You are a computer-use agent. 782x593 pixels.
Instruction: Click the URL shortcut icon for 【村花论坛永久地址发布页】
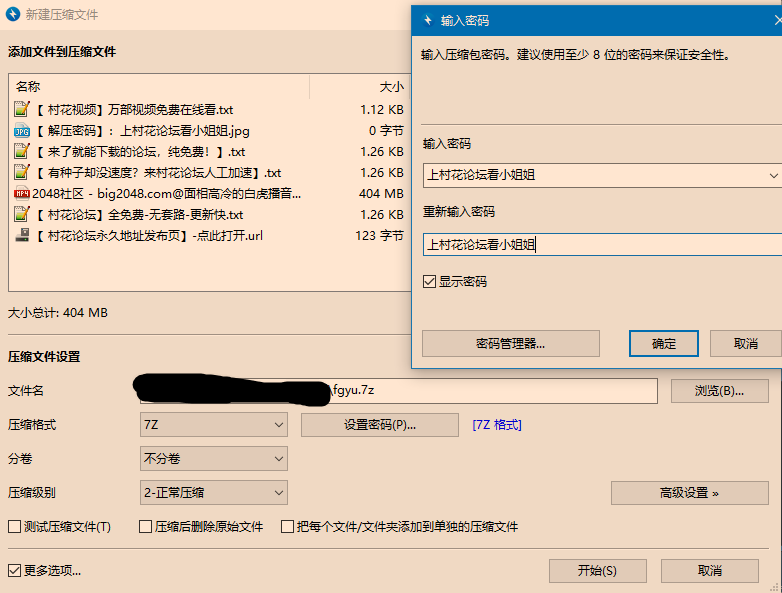click(21, 235)
